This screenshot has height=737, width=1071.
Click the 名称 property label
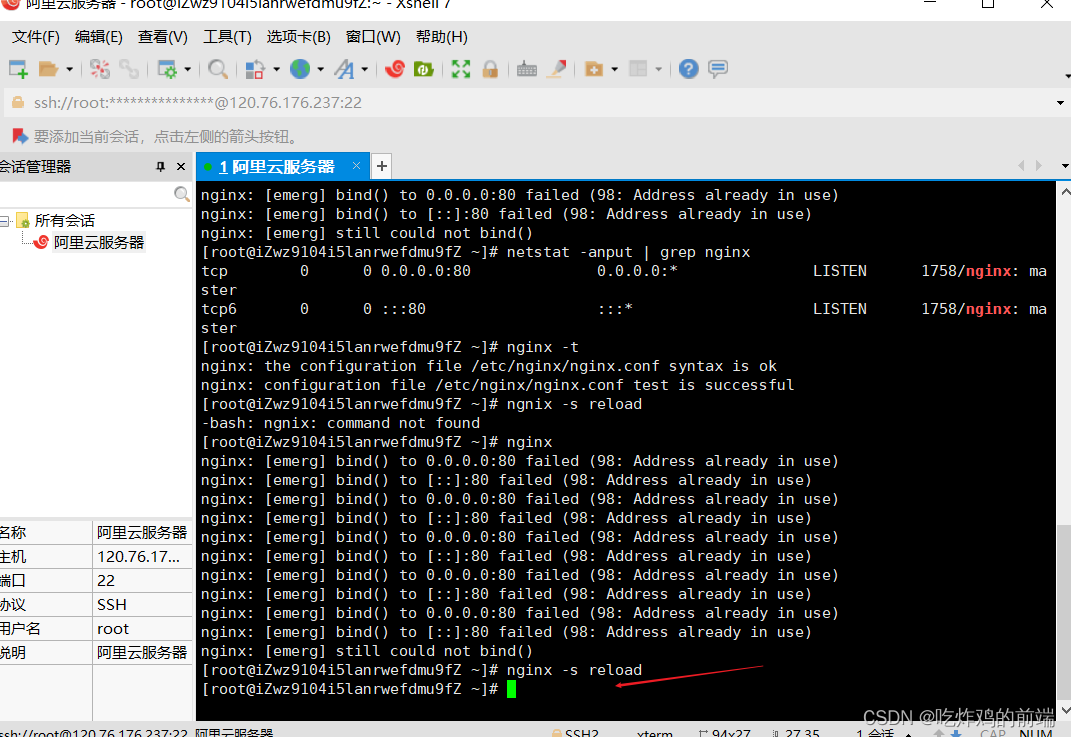pyautogui.click(x=14, y=533)
